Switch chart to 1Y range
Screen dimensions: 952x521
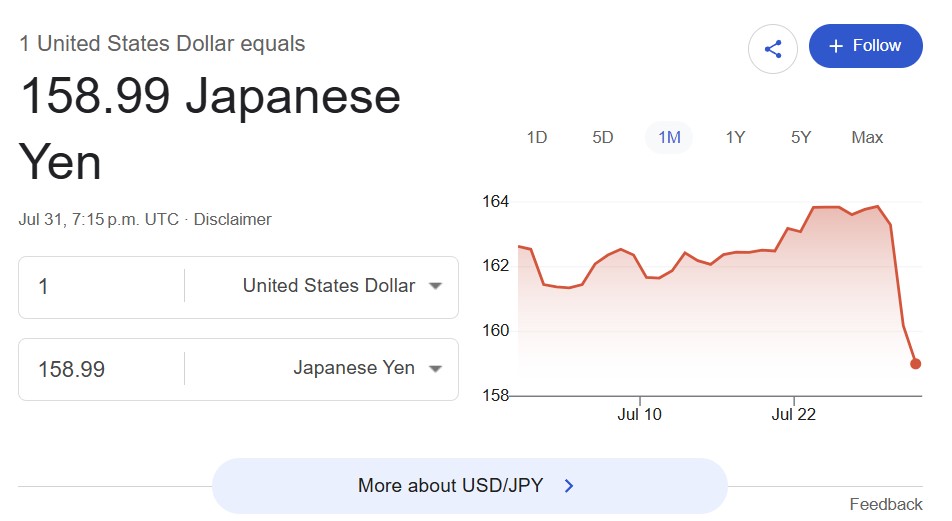click(x=735, y=137)
